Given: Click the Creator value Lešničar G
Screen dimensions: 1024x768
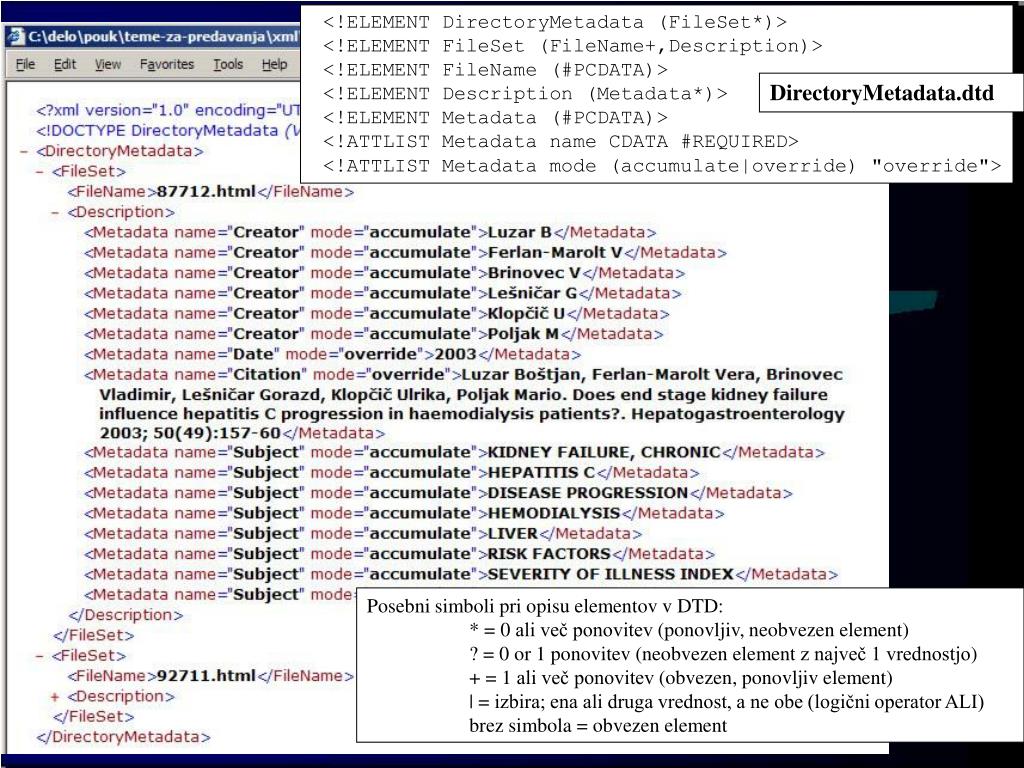Looking at the screenshot, I should pyautogui.click(x=532, y=293).
